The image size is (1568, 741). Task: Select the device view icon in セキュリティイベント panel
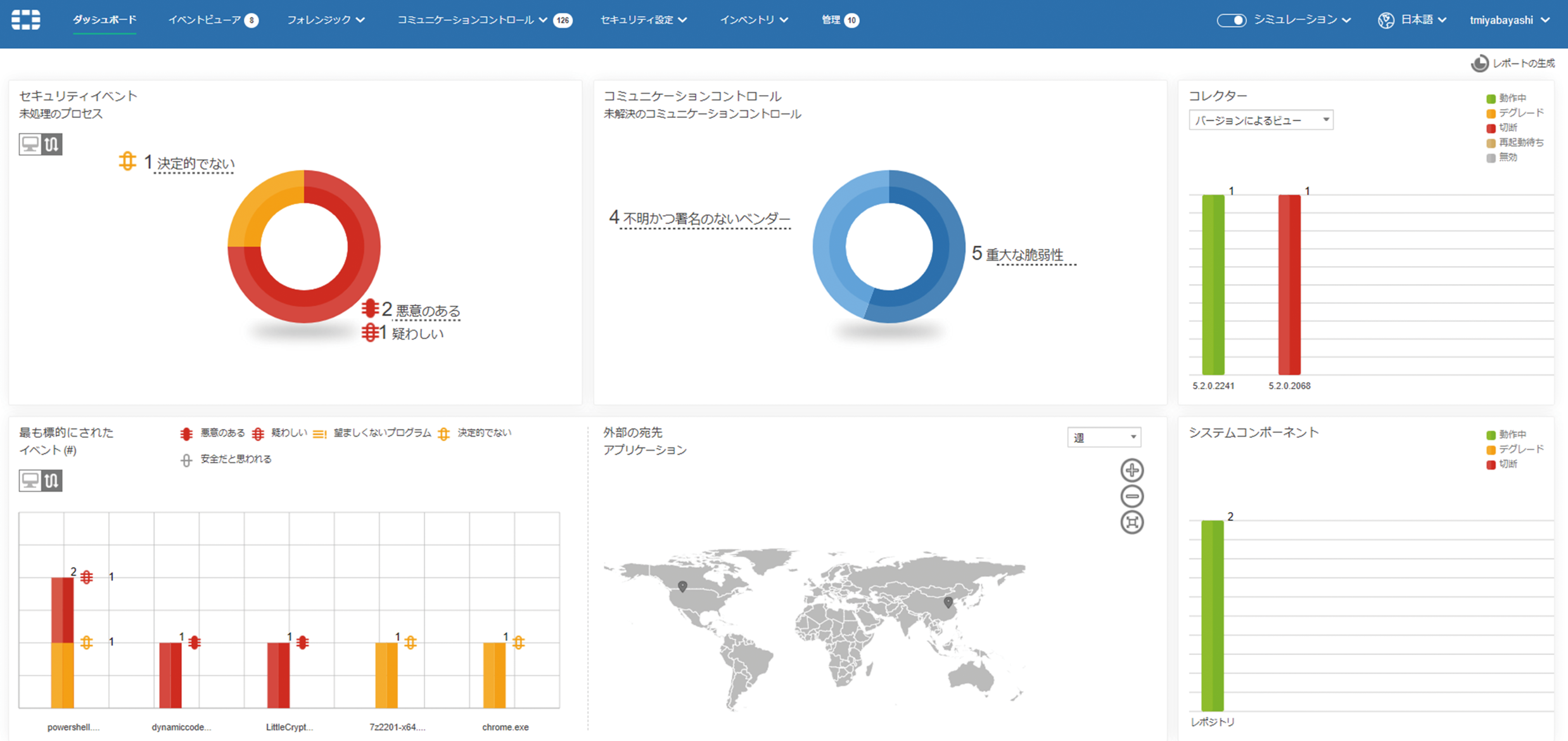click(x=29, y=144)
